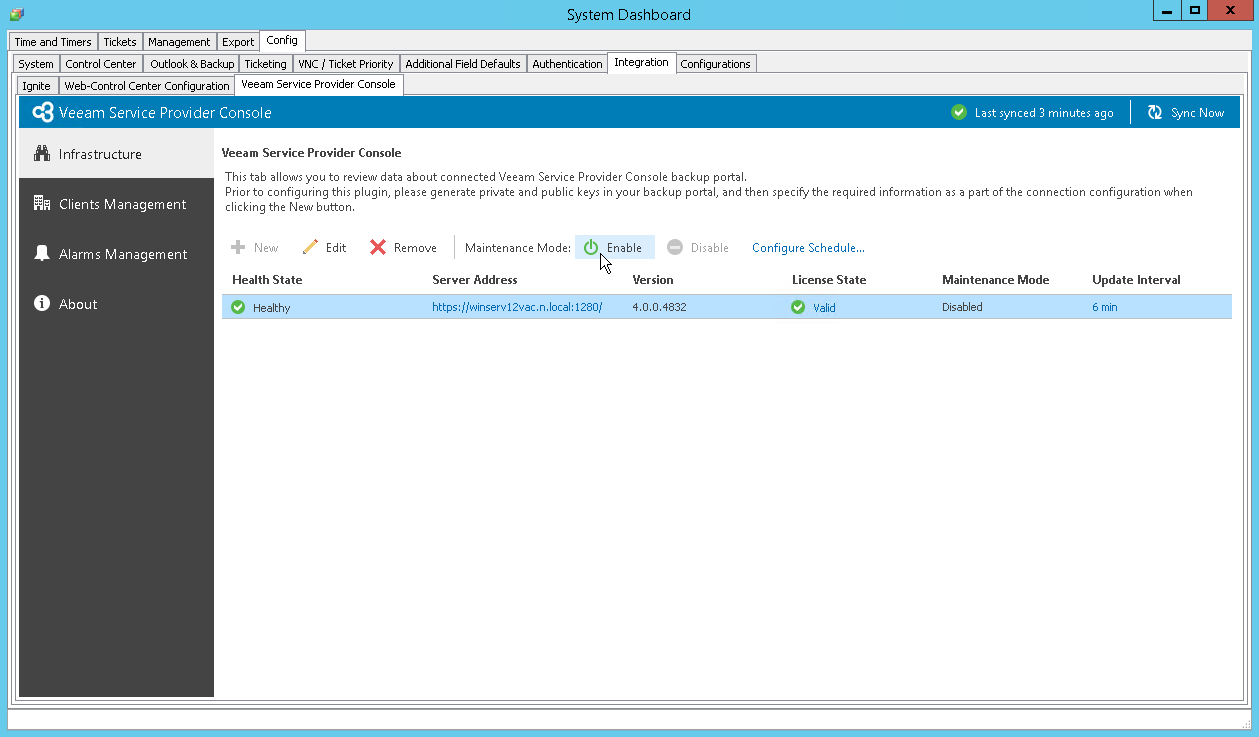Click the Alarms Management bell icon

[x=42, y=254]
